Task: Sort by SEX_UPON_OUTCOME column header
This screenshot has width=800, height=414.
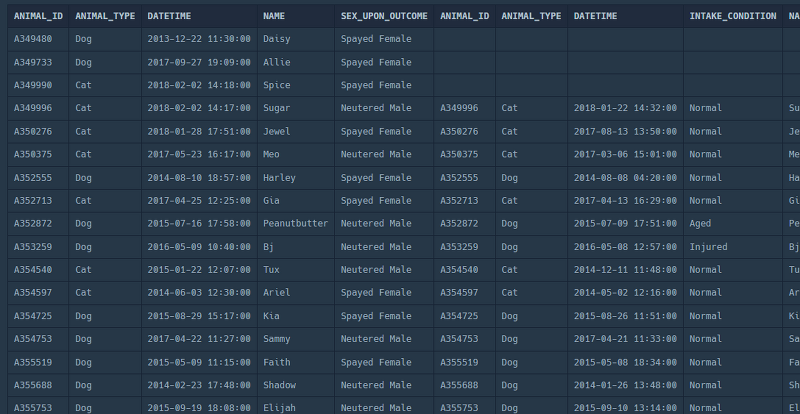Action: pos(383,16)
